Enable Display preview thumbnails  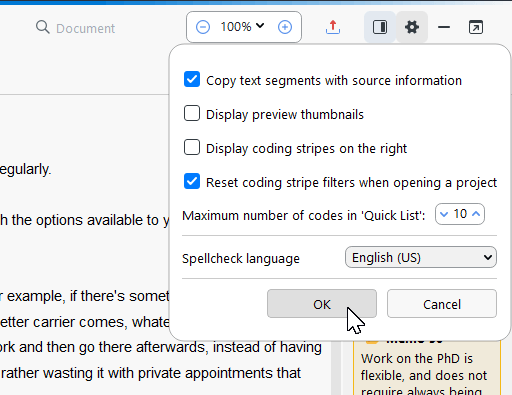pyautogui.click(x=192, y=113)
